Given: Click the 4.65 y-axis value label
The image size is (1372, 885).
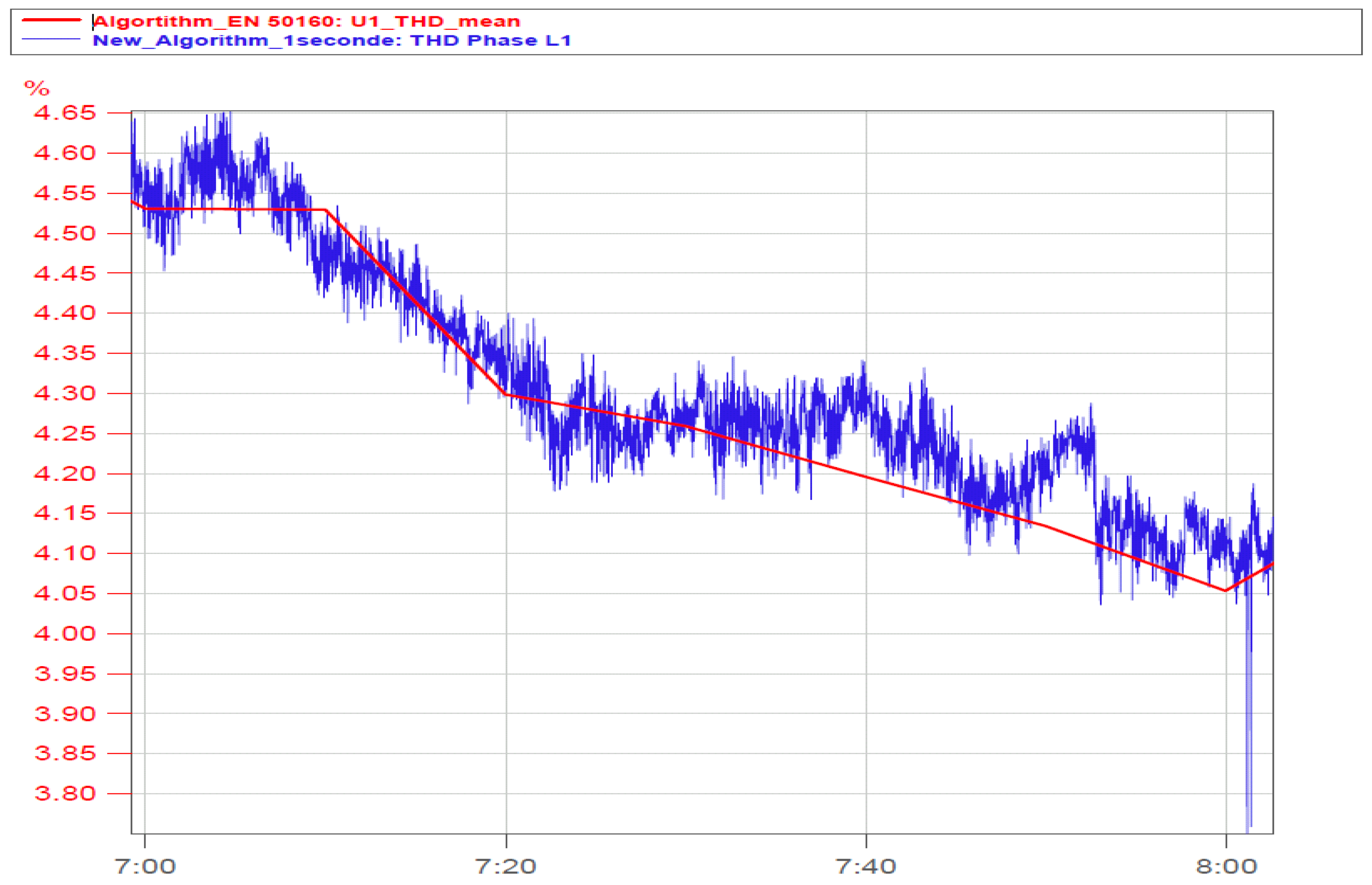Looking at the screenshot, I should (x=64, y=113).
